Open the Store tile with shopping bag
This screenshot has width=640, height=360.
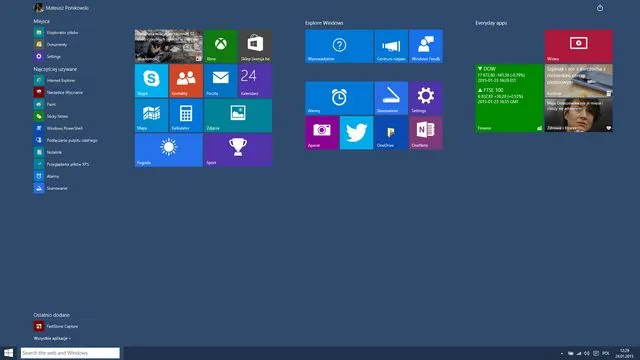(255, 46)
